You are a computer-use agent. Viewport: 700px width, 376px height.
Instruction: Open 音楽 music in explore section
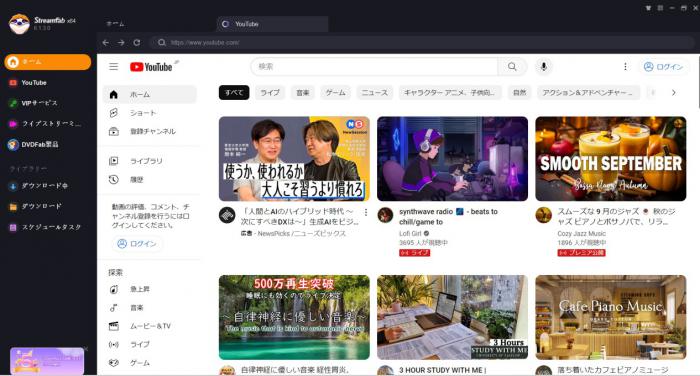pos(150,308)
